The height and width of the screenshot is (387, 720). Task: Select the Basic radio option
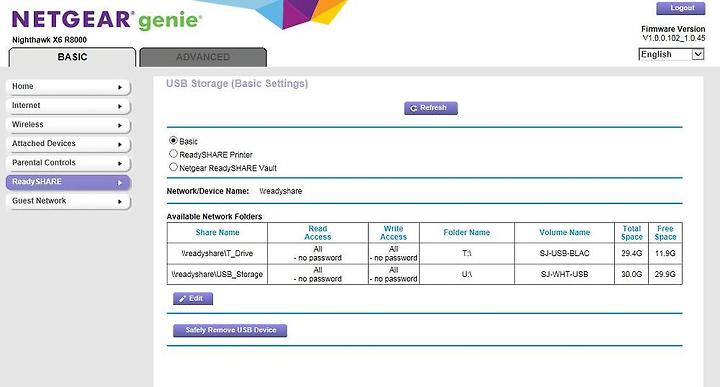coord(173,140)
